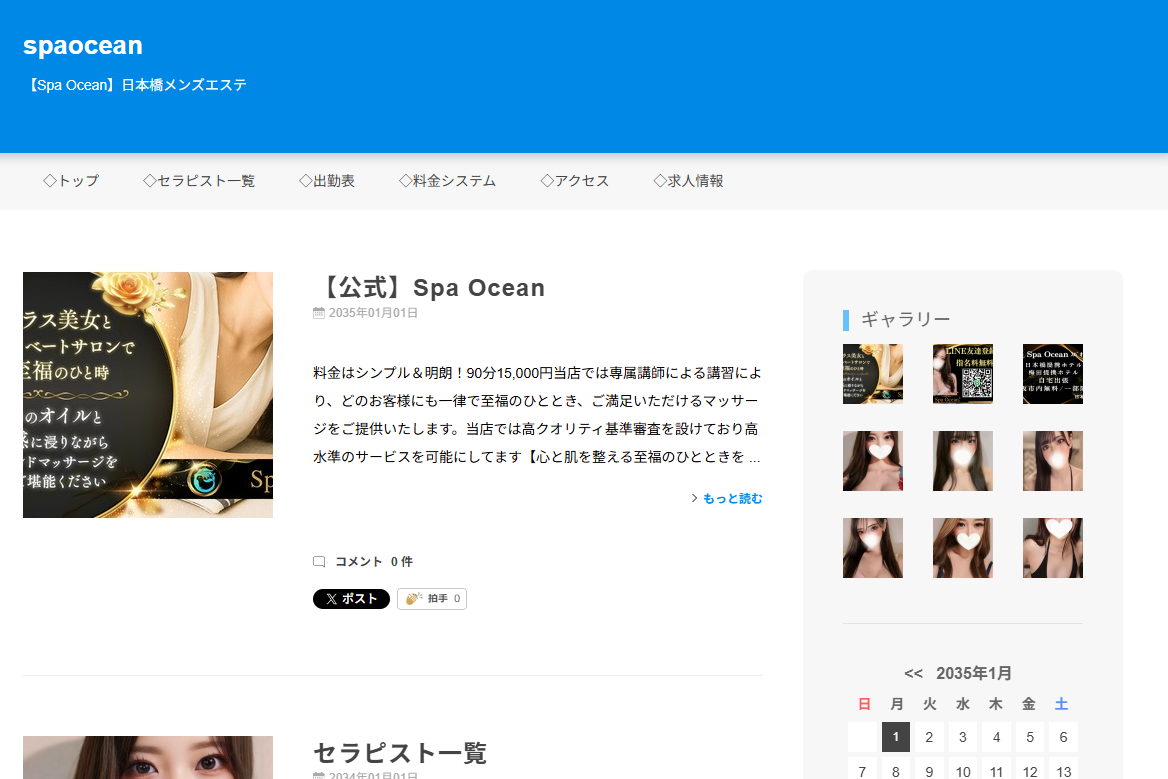Click the 【Spa Ocean】日本橋メンズエステ tagline
The width and height of the screenshot is (1168, 779).
tap(135, 86)
